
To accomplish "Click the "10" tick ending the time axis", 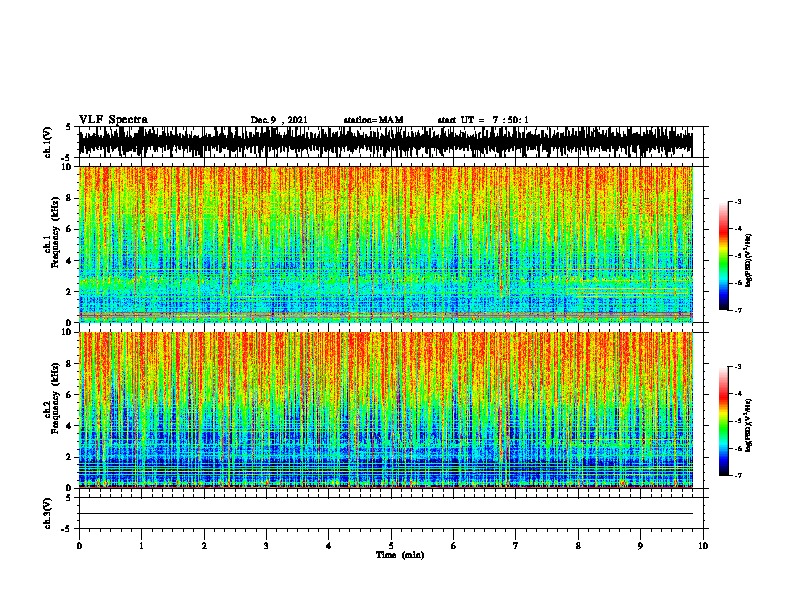I will (703, 546).
